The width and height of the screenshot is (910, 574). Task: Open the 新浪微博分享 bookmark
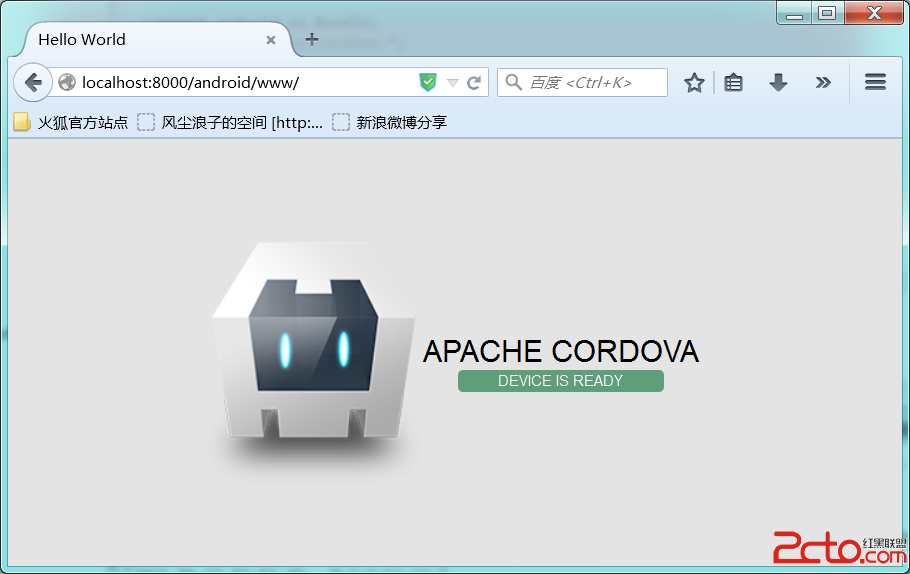pyautogui.click(x=389, y=122)
